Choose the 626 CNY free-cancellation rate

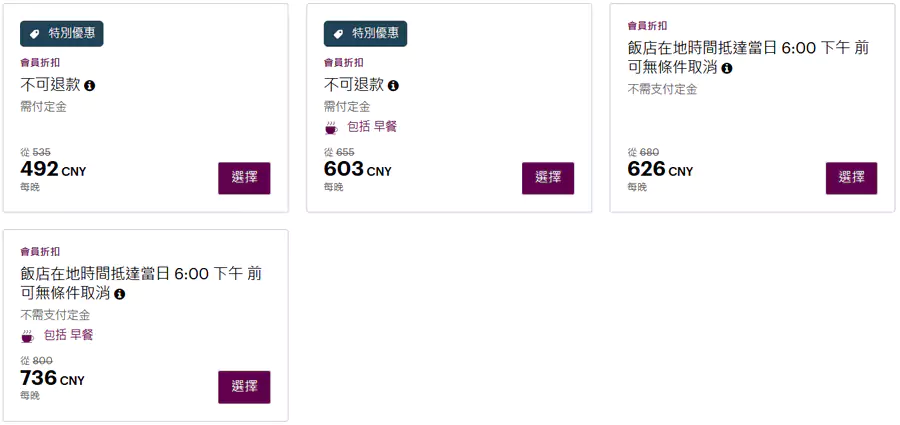(x=851, y=178)
